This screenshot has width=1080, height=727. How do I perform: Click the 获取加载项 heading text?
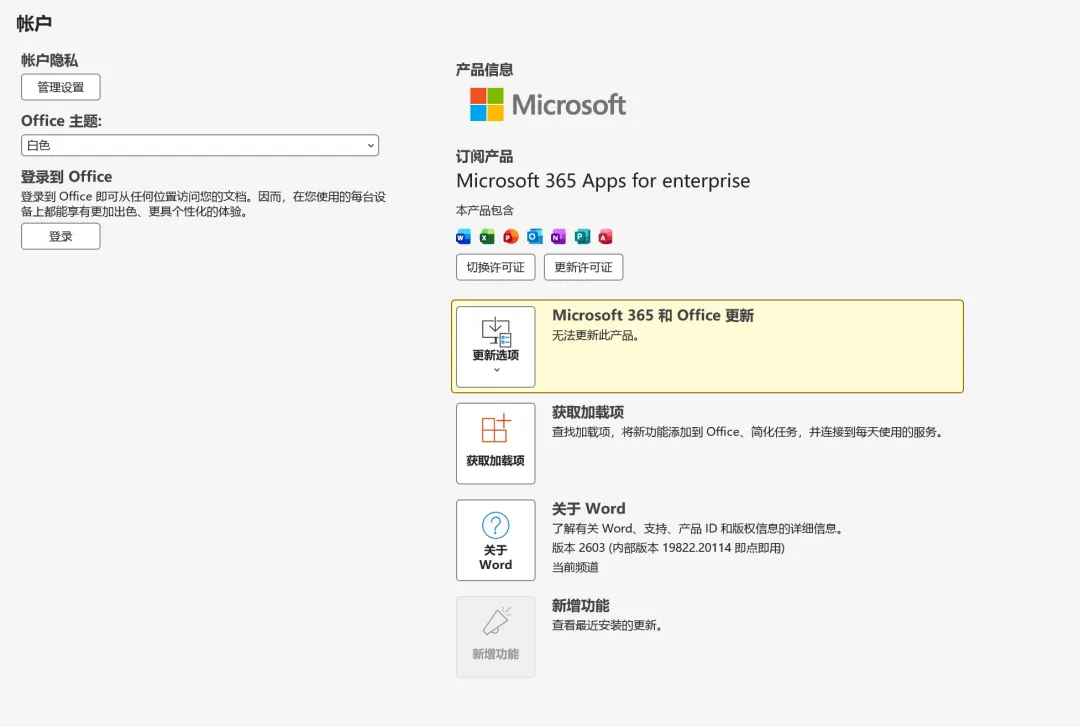click(x=588, y=412)
